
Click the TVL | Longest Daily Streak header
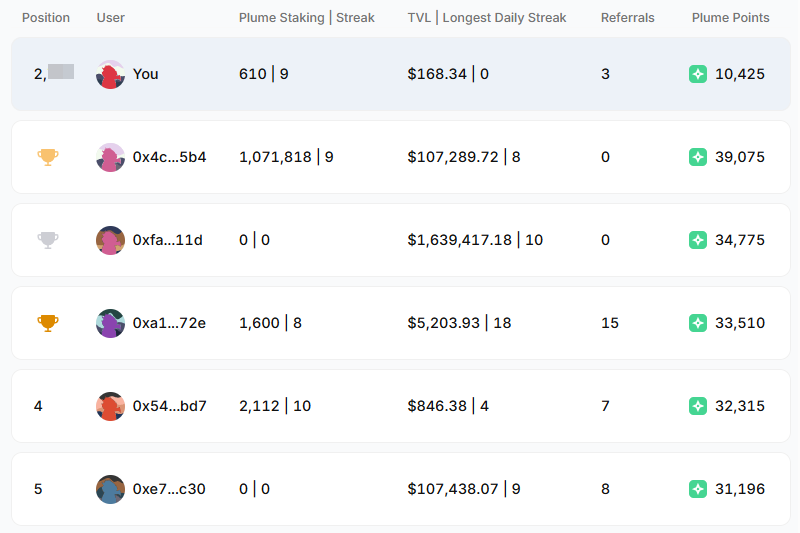[487, 18]
